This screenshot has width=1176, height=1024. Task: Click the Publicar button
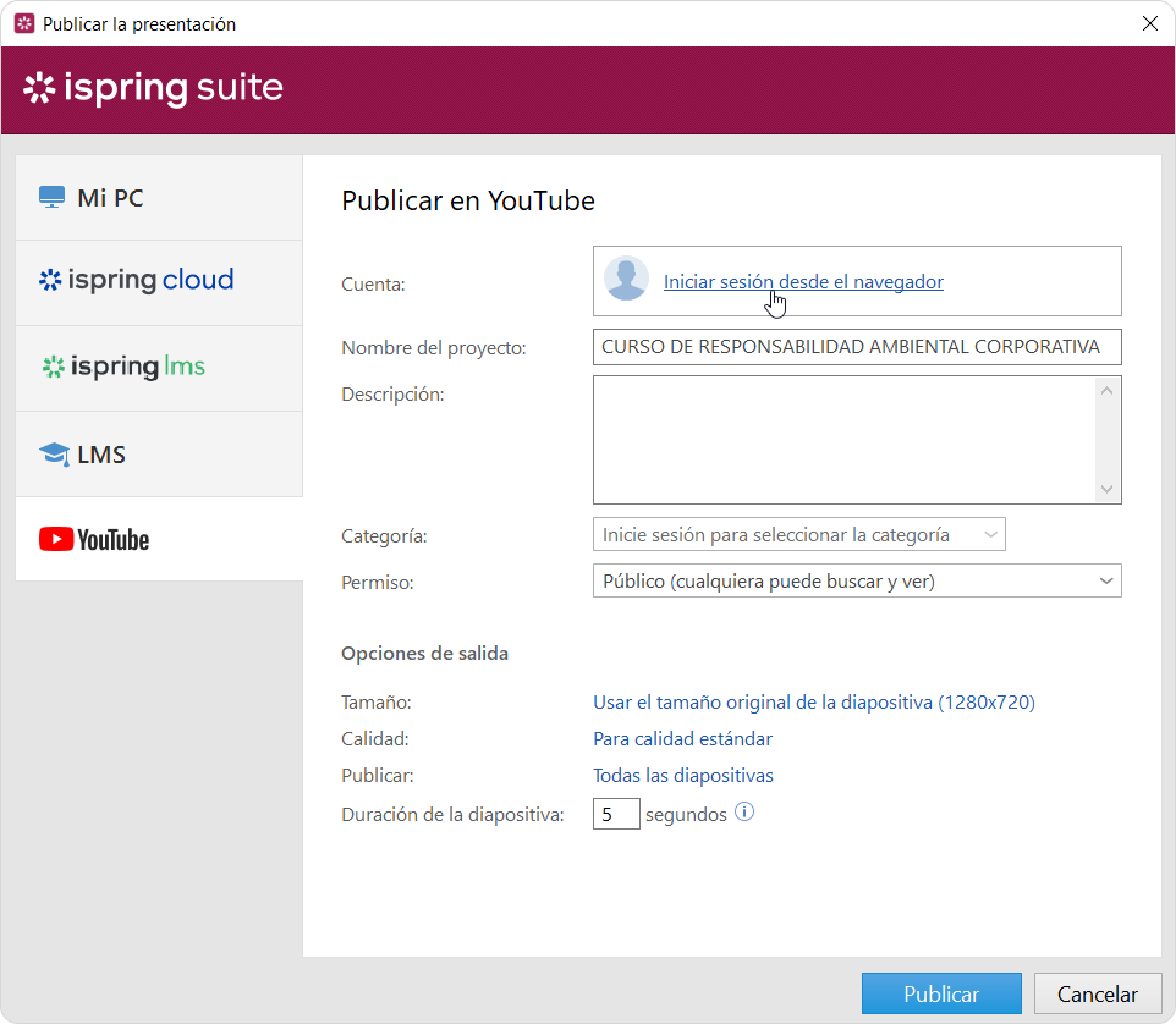[941, 994]
